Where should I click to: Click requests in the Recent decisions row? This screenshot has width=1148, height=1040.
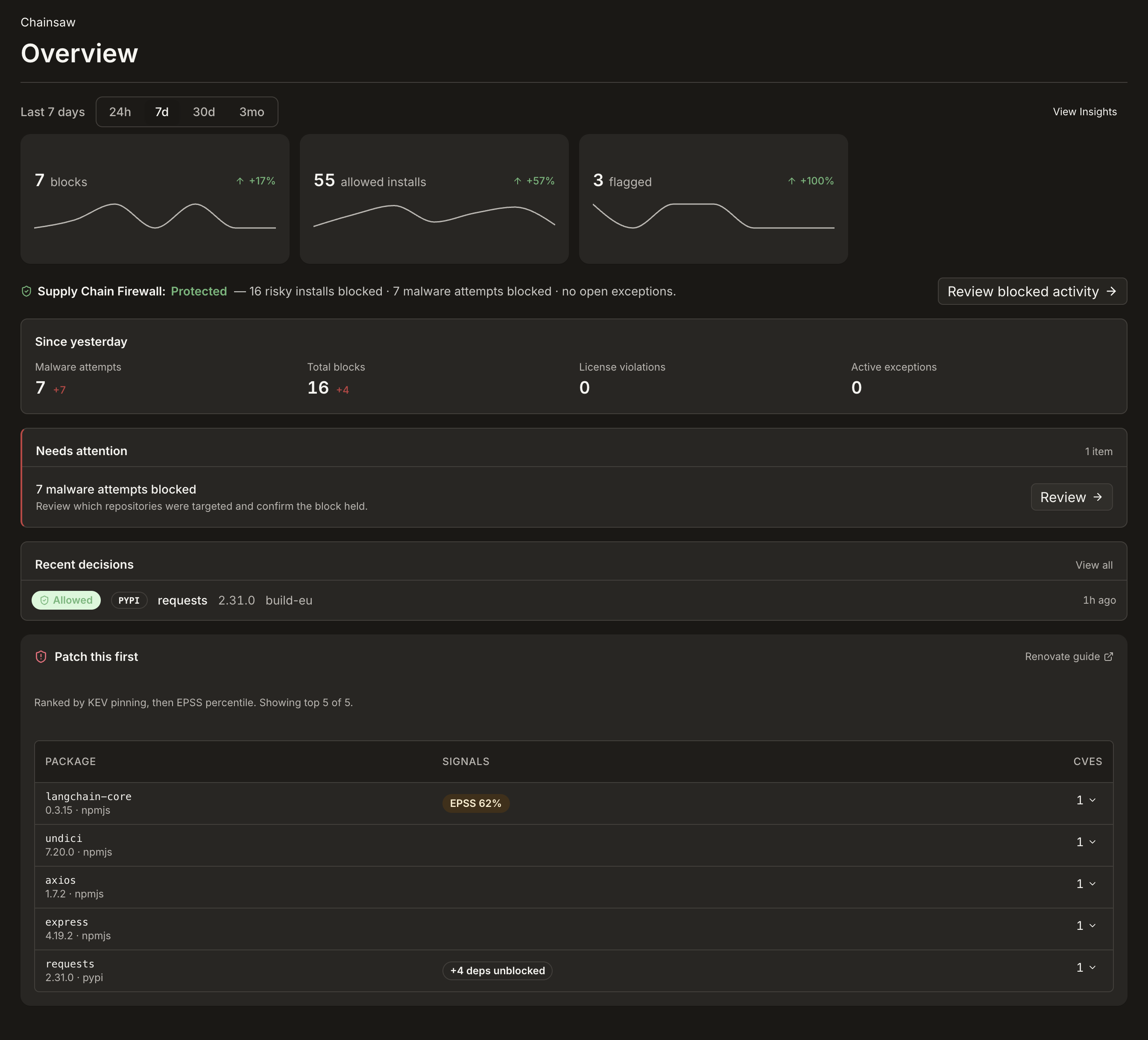182,601
